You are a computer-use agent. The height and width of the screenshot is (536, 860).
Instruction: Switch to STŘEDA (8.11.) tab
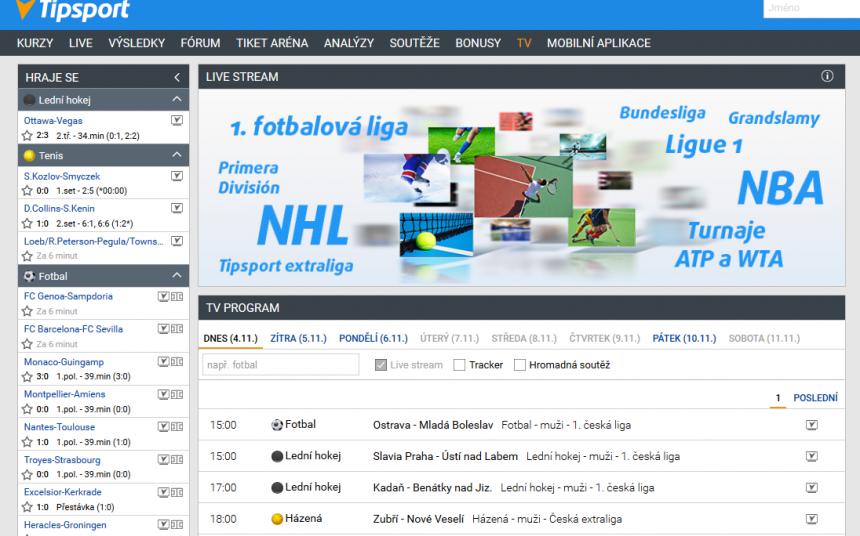[x=524, y=338]
